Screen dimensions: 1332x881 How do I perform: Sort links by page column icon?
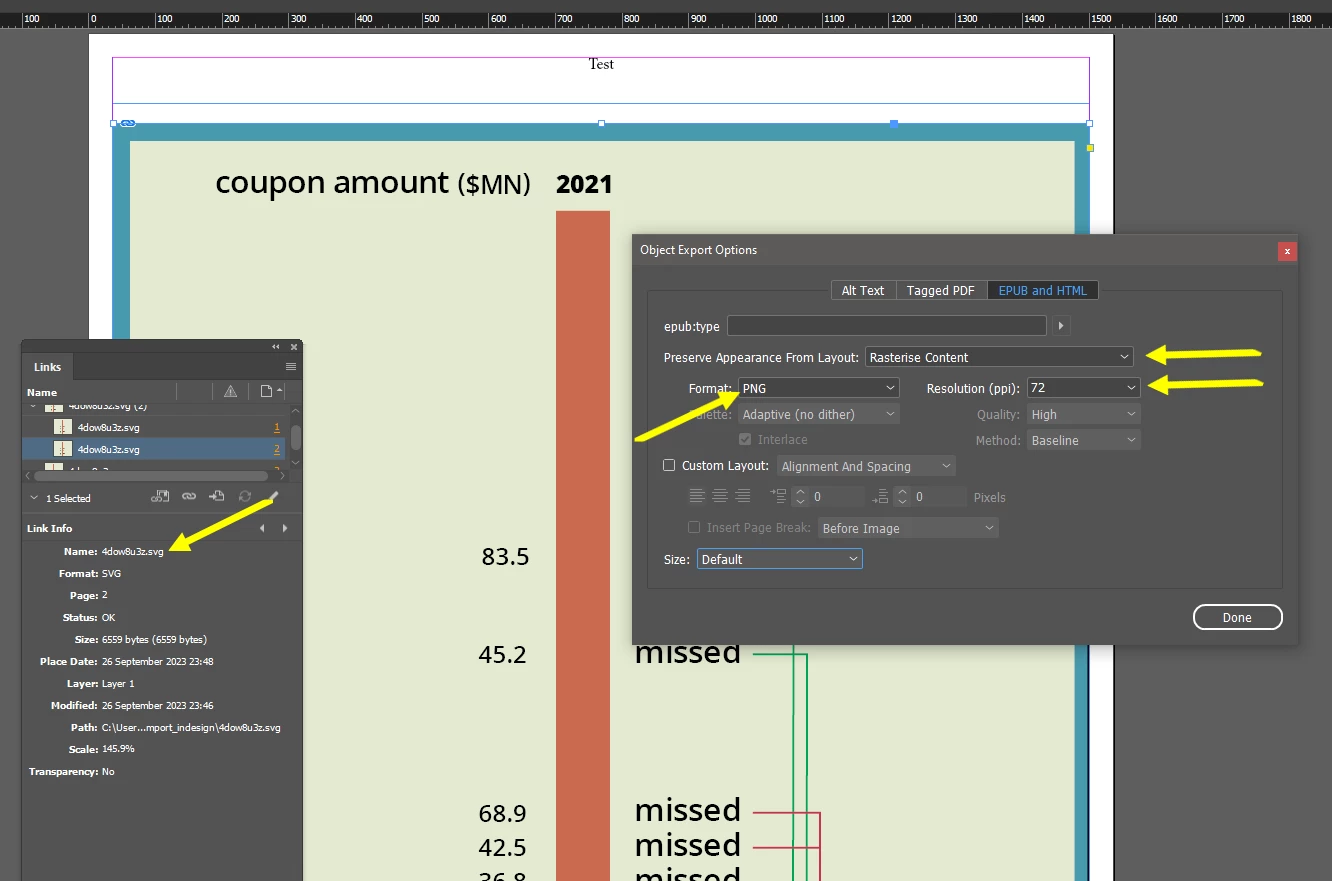click(x=266, y=392)
